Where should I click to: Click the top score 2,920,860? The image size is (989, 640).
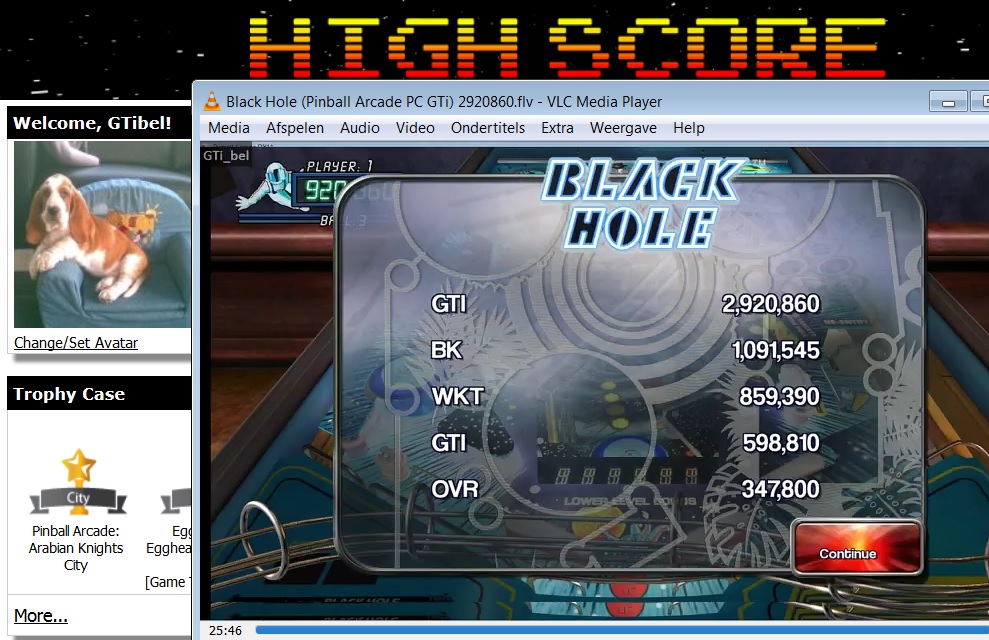coord(771,304)
